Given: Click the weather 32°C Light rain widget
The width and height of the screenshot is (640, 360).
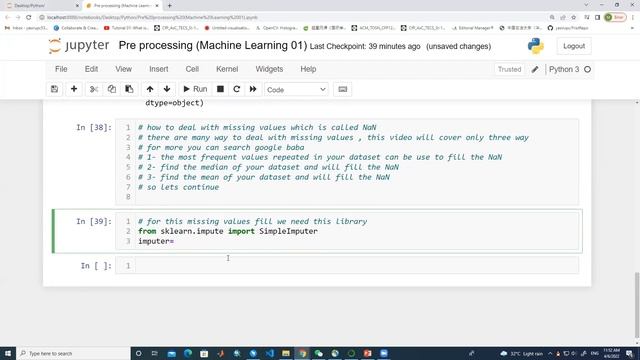Looking at the screenshot, I should coord(522,353).
